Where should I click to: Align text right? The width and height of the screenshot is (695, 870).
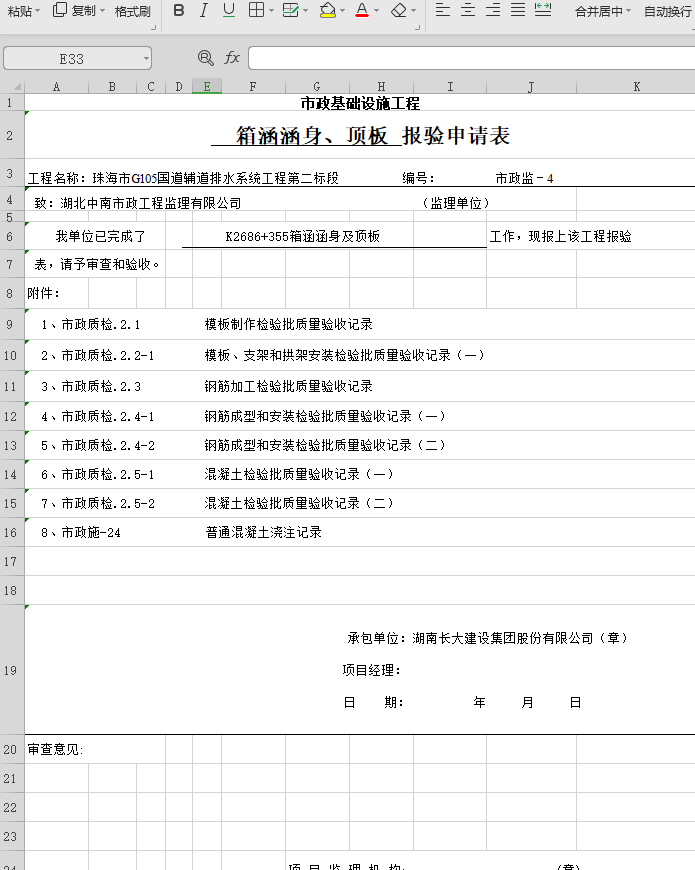pos(493,11)
